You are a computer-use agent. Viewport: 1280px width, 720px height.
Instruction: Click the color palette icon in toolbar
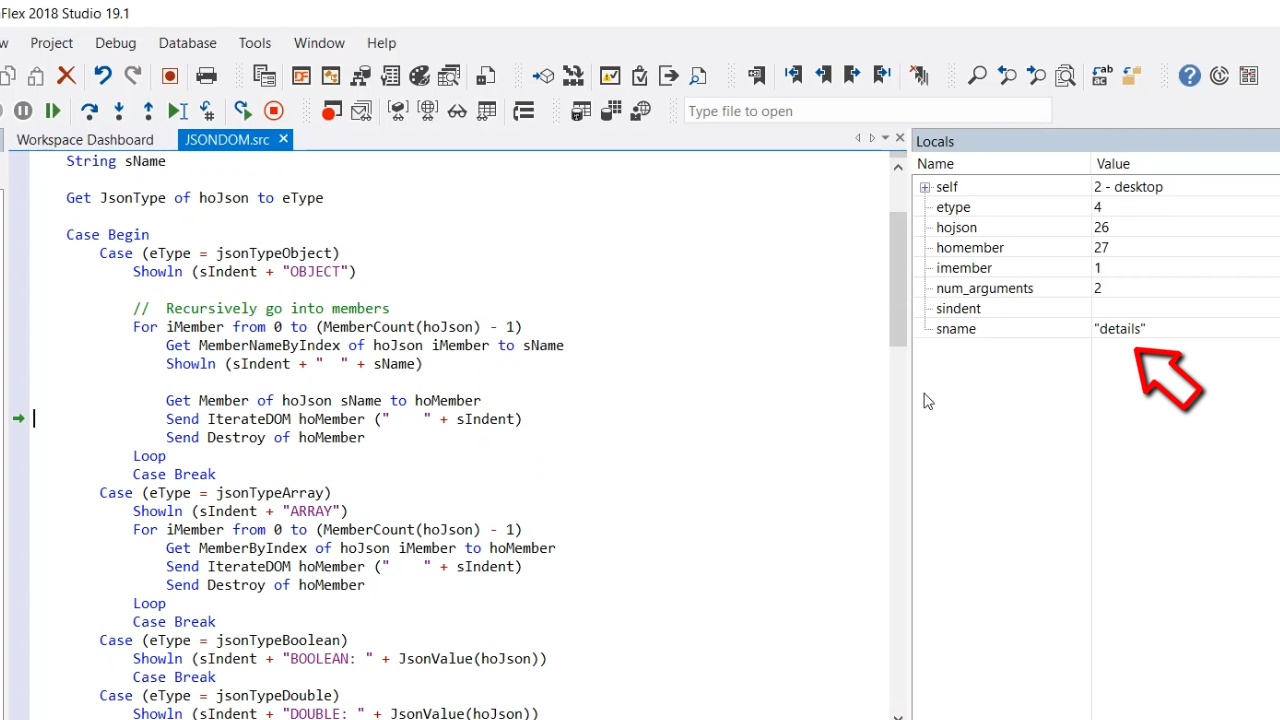[420, 75]
